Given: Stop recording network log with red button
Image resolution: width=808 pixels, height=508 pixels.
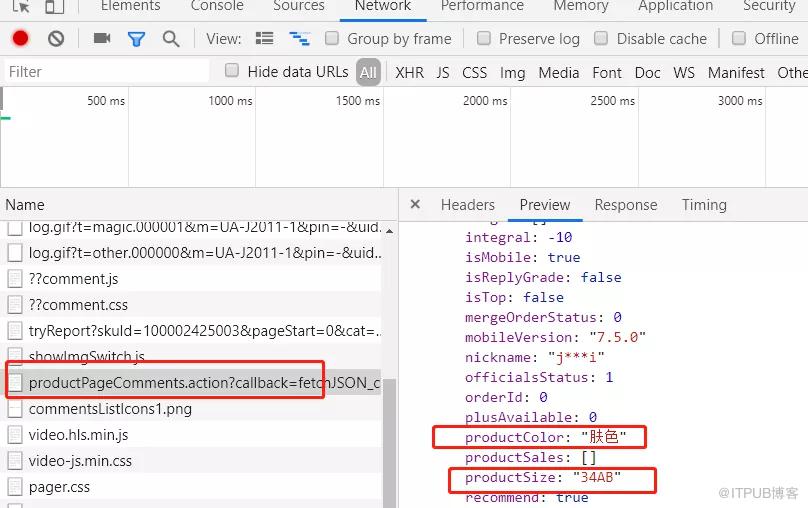Looking at the screenshot, I should tap(21, 39).
